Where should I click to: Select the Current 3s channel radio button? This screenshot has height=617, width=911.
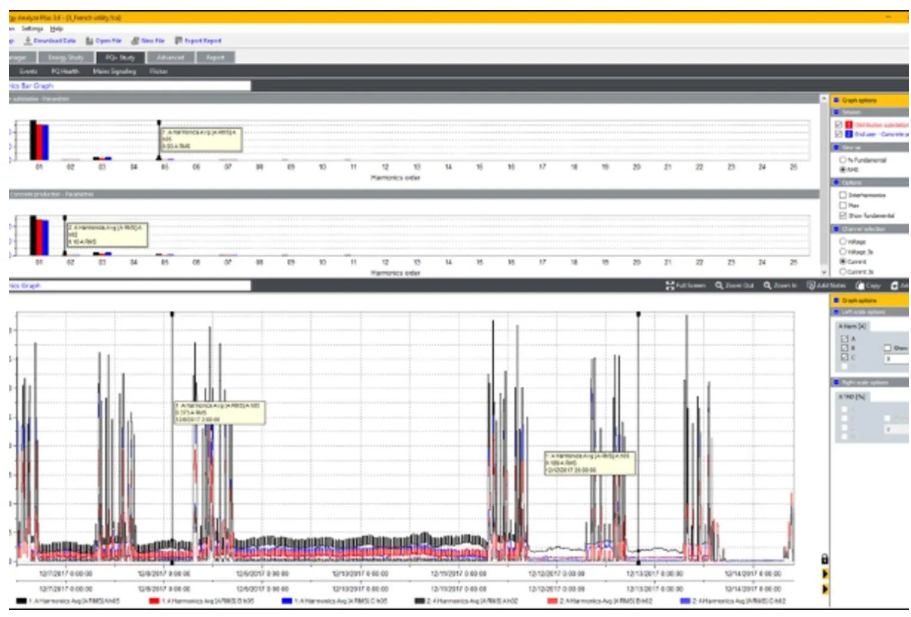point(842,271)
